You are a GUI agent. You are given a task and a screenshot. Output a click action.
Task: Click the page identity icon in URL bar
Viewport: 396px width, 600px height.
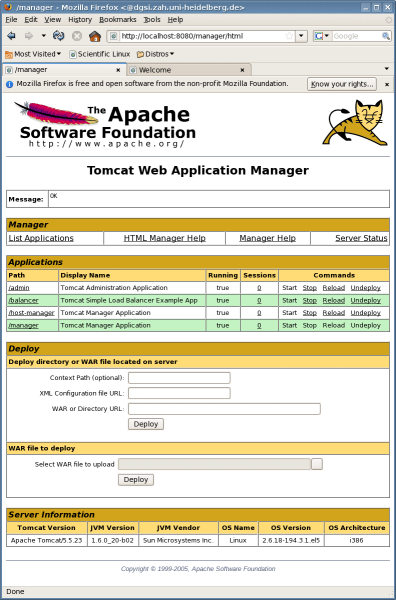click(x=113, y=36)
